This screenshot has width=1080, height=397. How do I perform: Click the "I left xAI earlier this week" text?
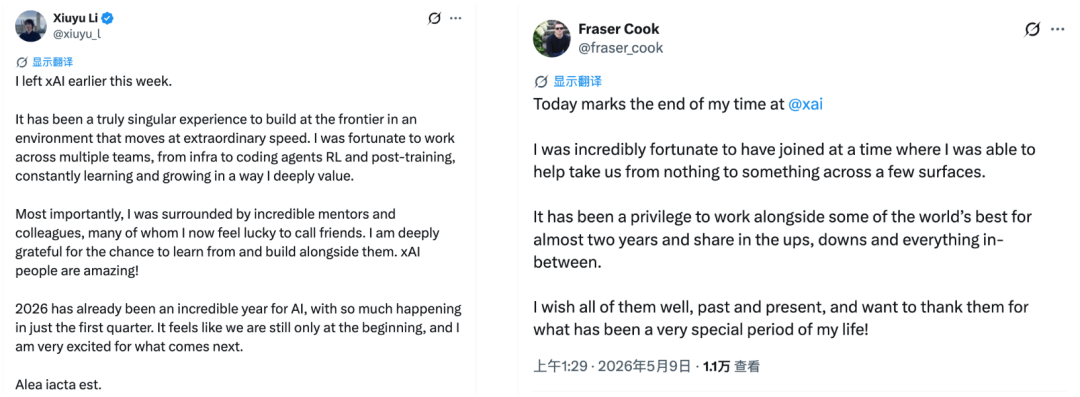[93, 81]
